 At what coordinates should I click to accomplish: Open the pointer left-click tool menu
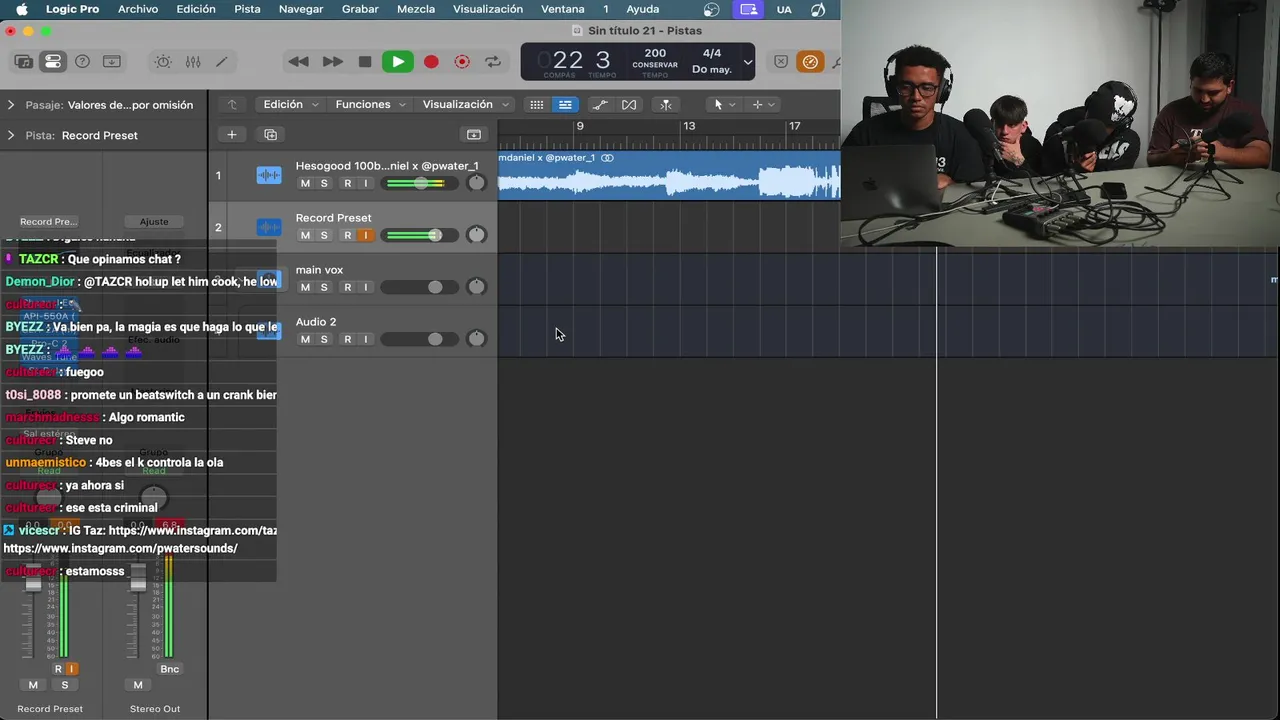pyautogui.click(x=724, y=105)
